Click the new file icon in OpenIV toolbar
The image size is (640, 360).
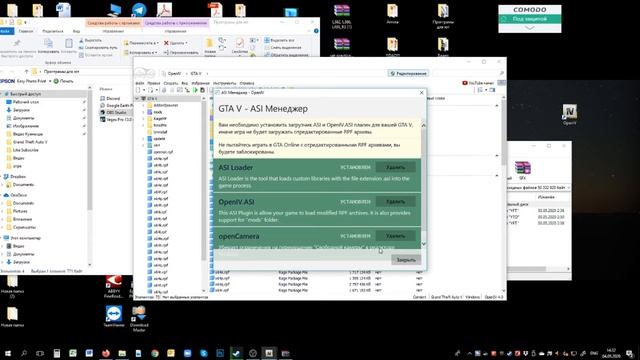pos(138,90)
